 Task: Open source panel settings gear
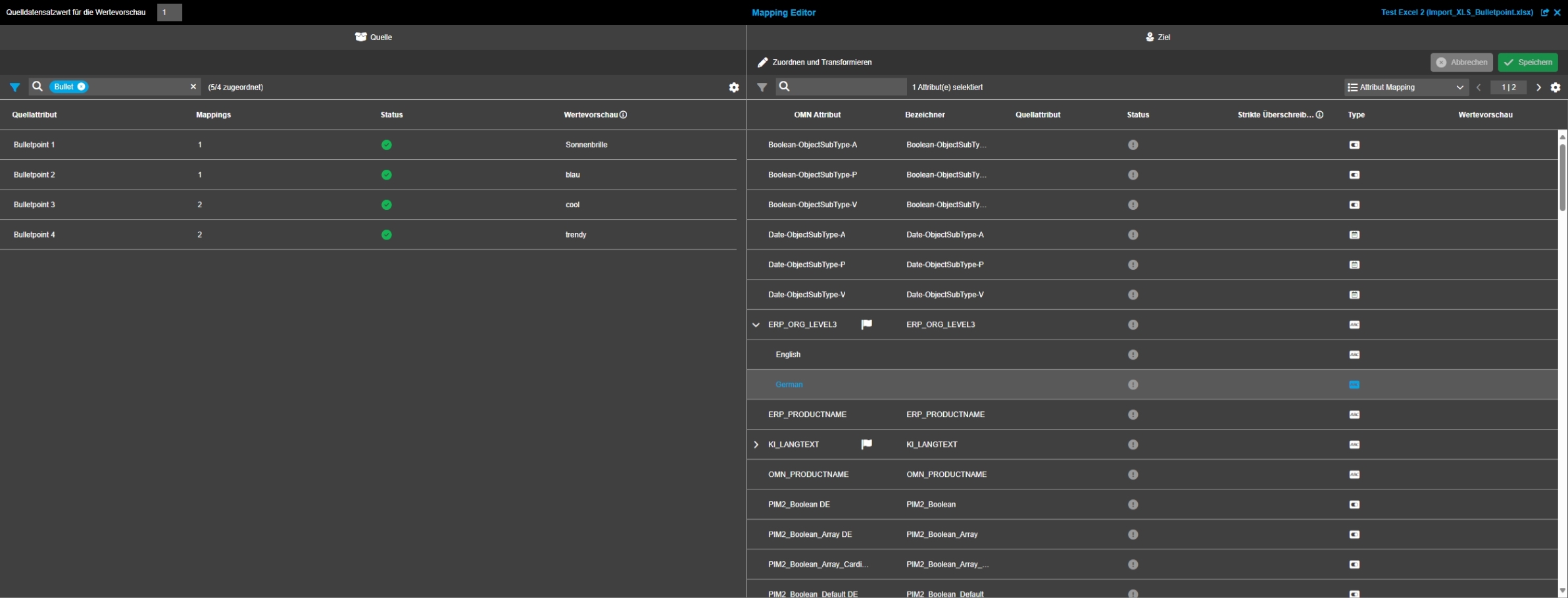734,87
